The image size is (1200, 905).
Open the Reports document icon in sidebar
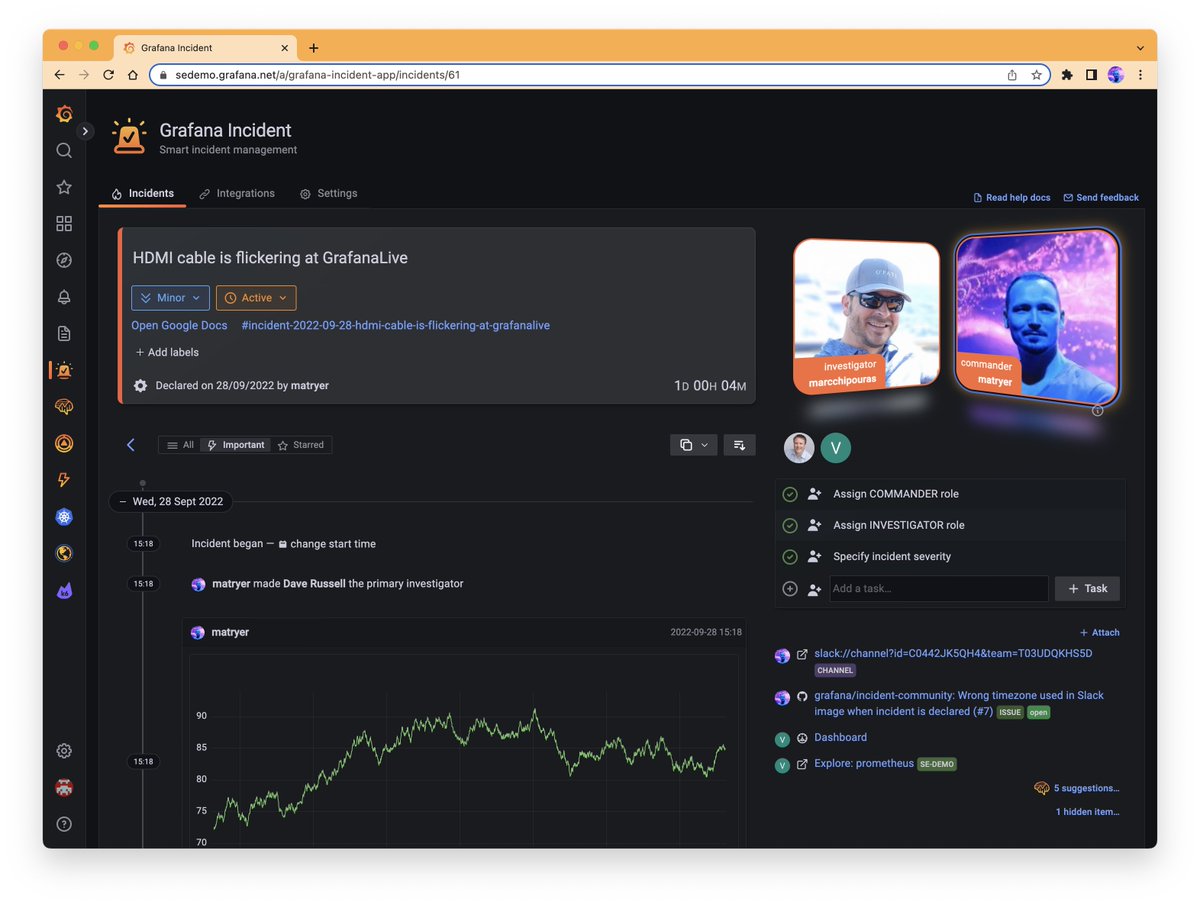click(64, 333)
